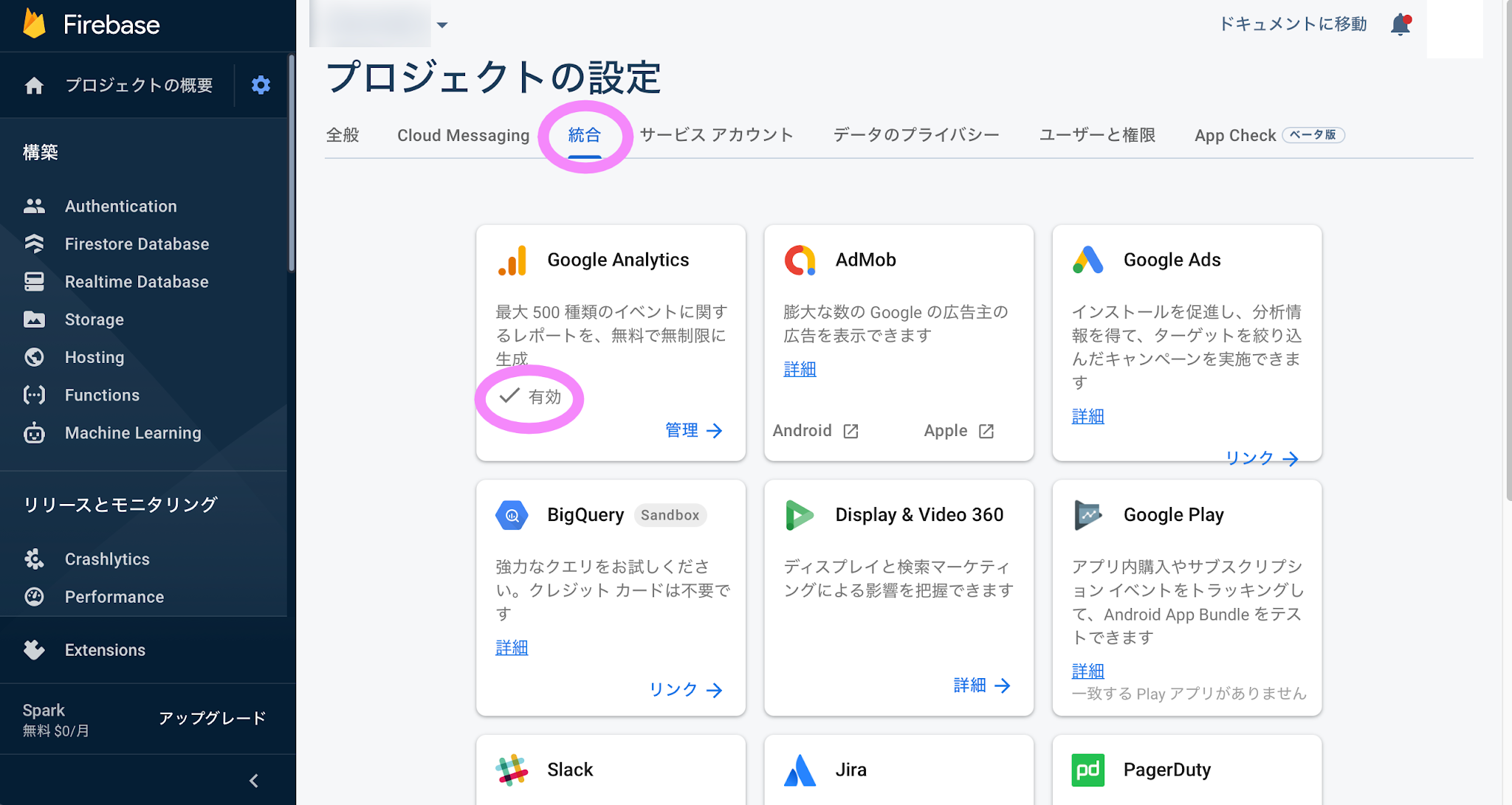Open 詳細 link in AdMob card
The height and width of the screenshot is (805, 1512).
(800, 369)
